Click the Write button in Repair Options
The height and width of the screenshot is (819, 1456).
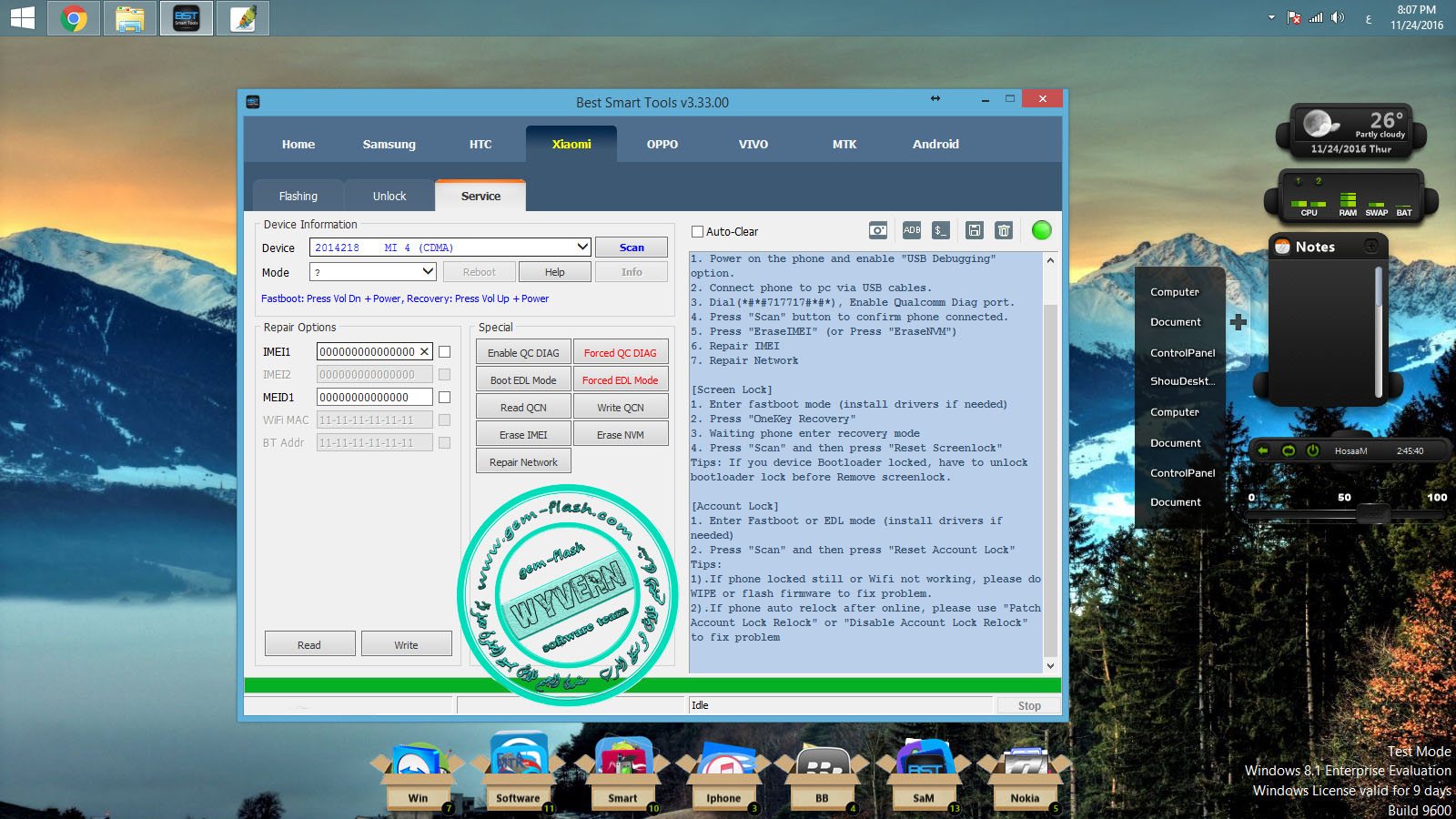(407, 644)
